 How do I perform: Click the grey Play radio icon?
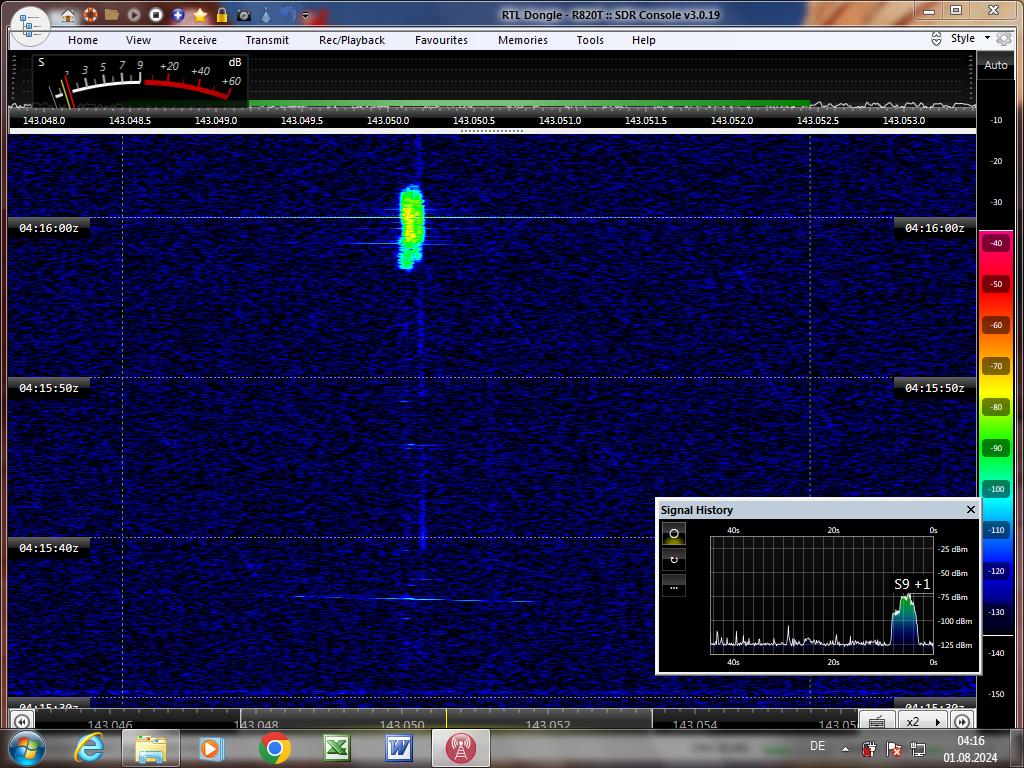[x=134, y=14]
